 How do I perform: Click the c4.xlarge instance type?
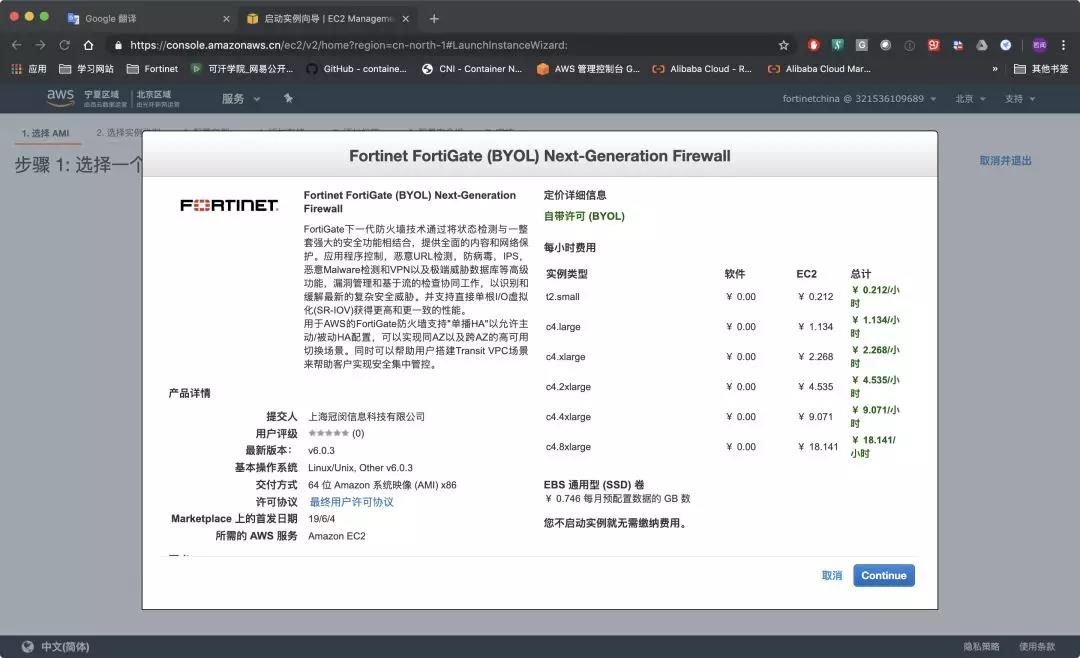(565, 356)
